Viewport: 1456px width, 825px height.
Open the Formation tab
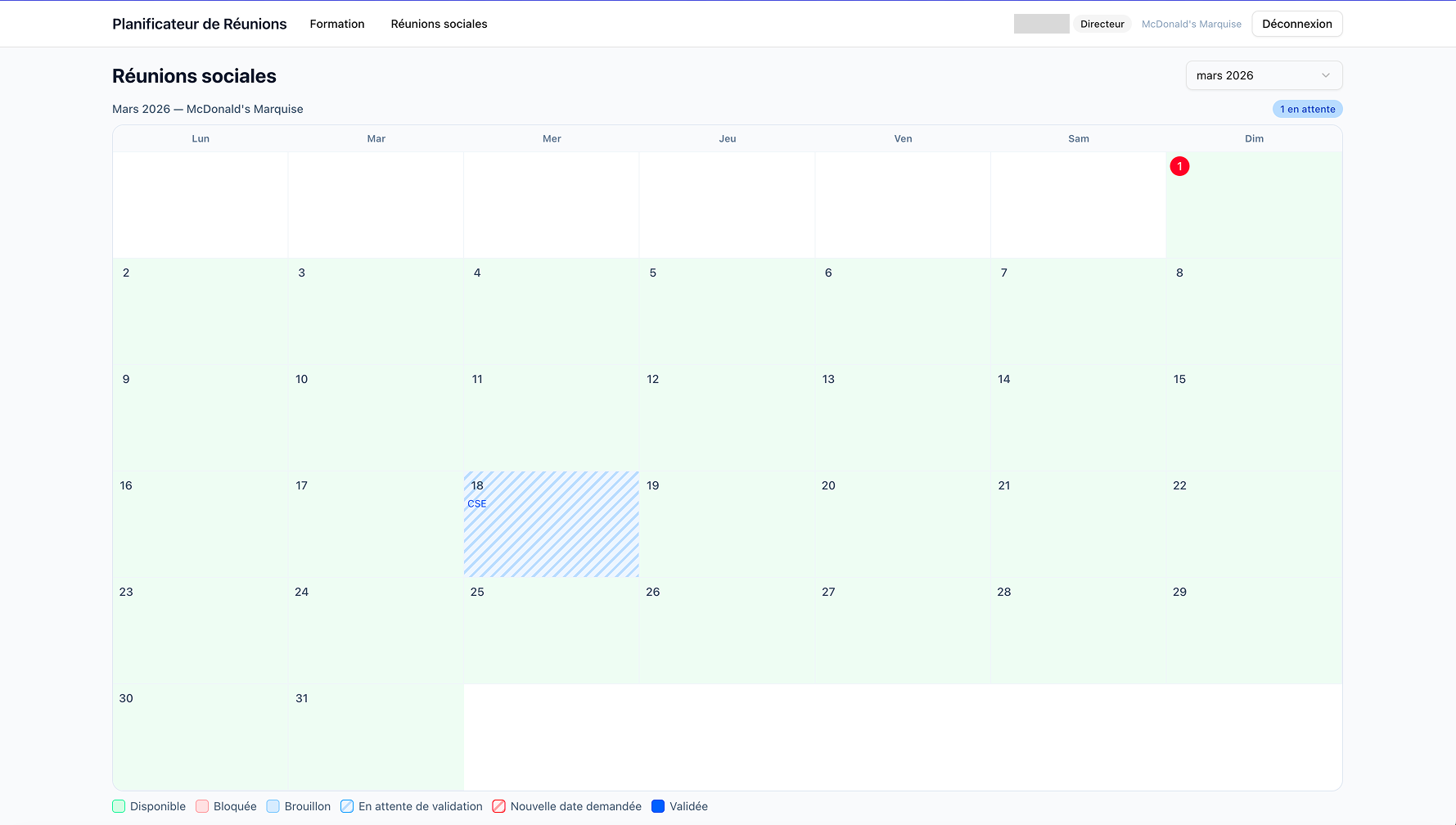[336, 24]
